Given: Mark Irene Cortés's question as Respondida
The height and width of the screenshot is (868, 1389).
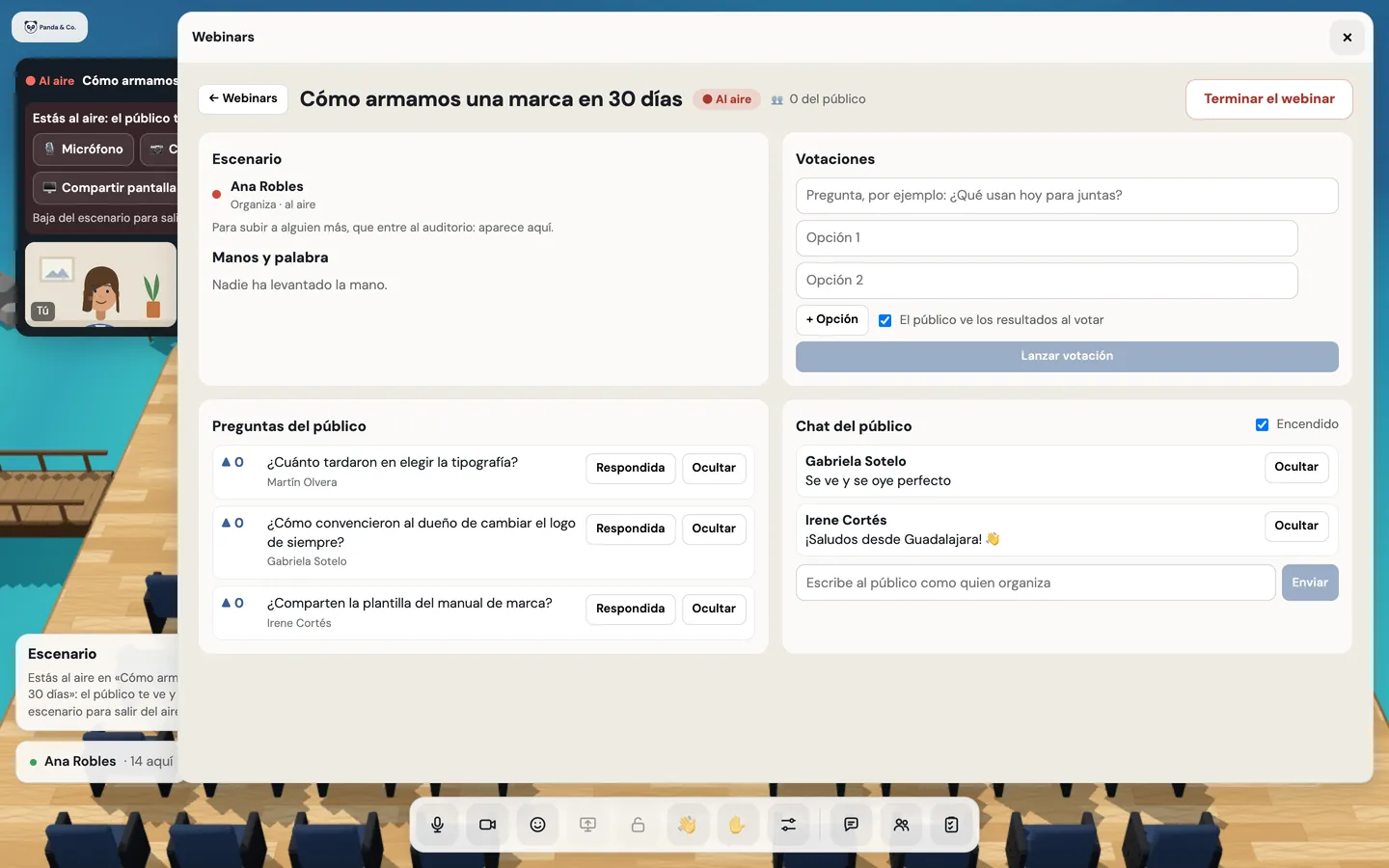Looking at the screenshot, I should click(631, 609).
